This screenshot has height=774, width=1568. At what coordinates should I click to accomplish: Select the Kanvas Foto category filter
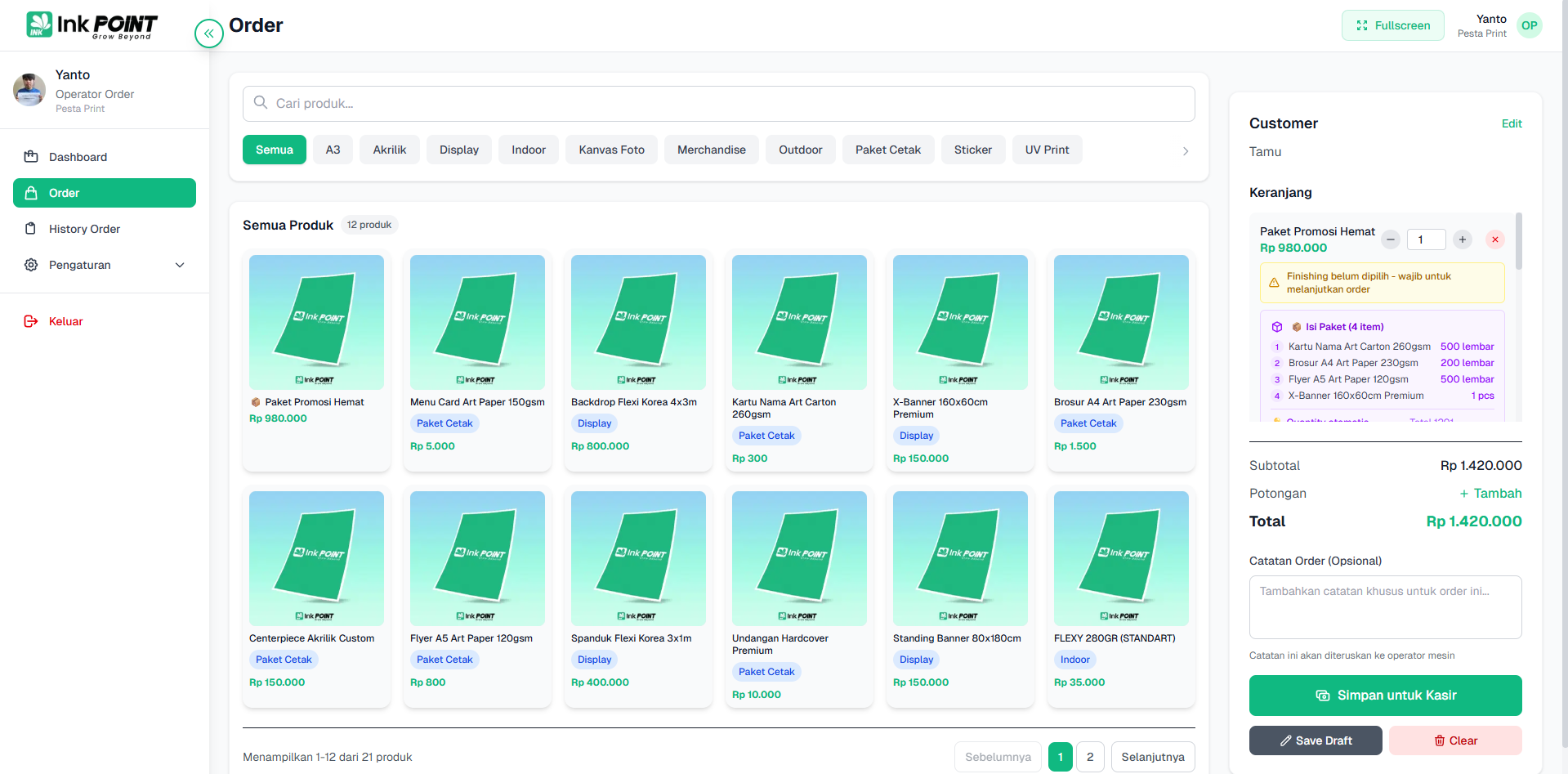click(x=611, y=150)
